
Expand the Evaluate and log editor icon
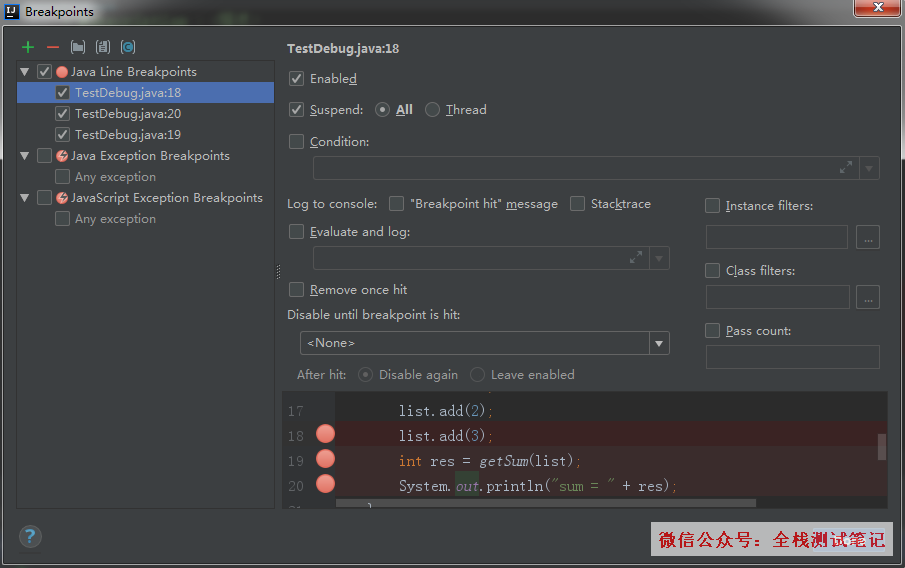pos(636,257)
